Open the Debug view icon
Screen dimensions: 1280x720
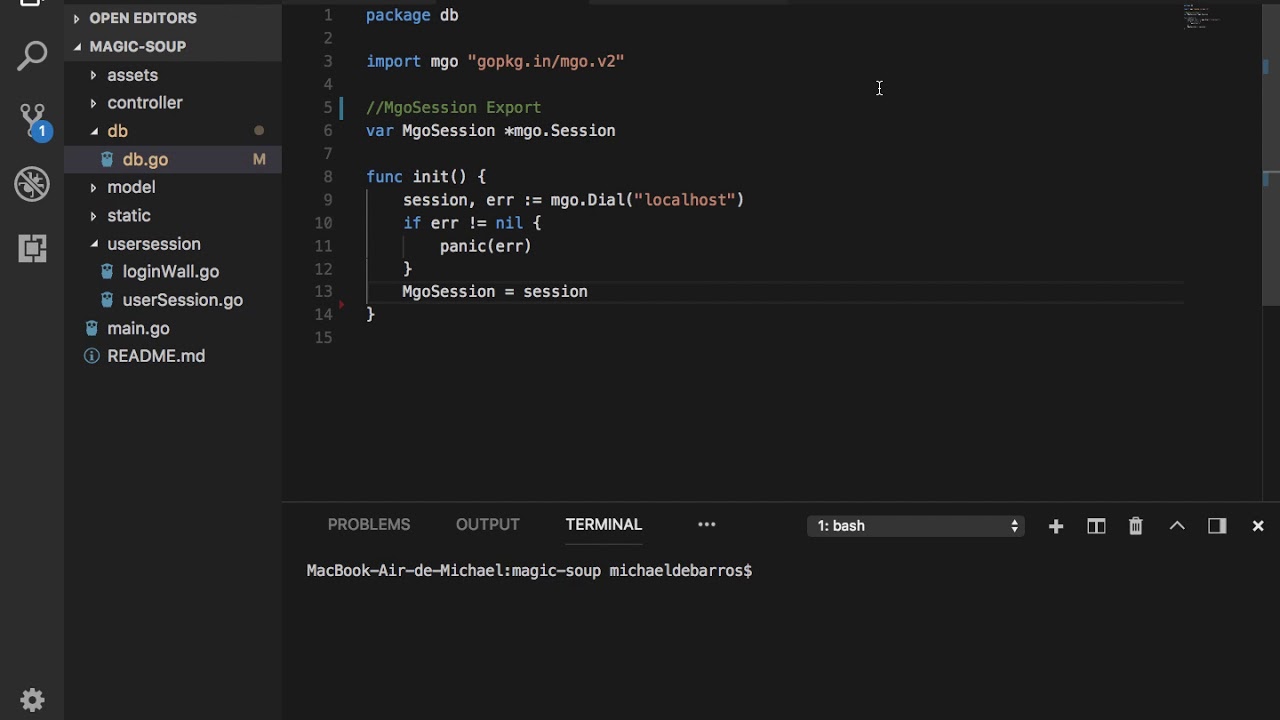point(32,184)
